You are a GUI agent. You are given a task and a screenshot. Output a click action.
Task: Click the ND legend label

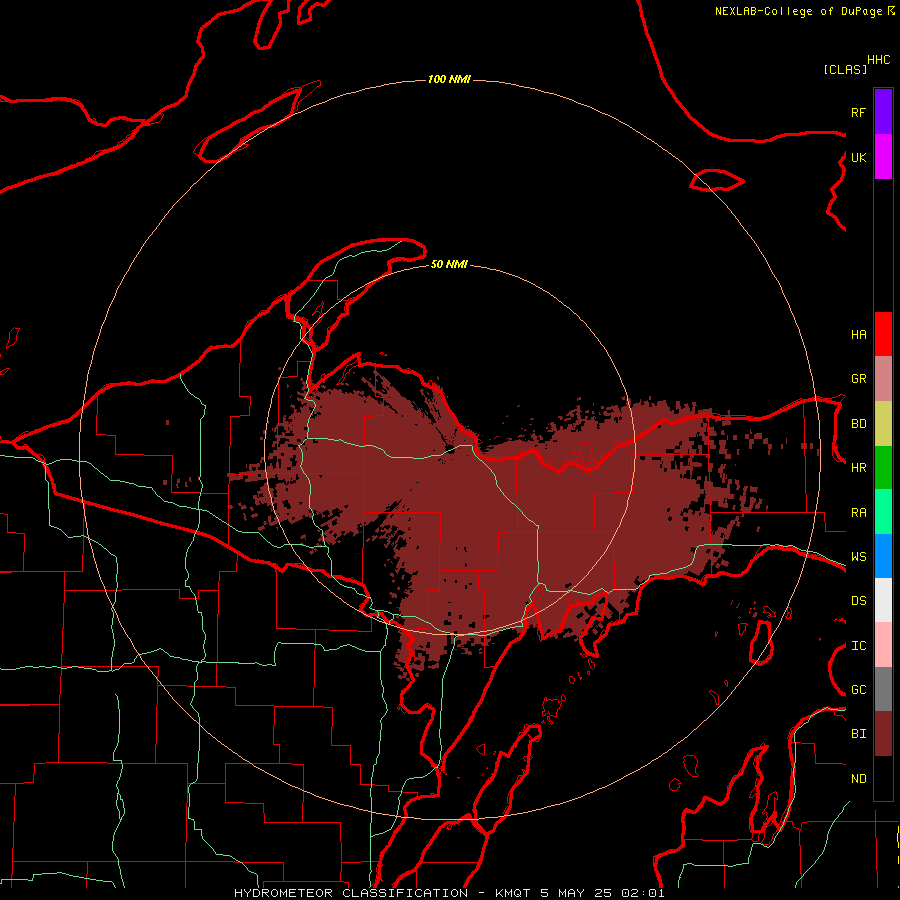click(858, 779)
